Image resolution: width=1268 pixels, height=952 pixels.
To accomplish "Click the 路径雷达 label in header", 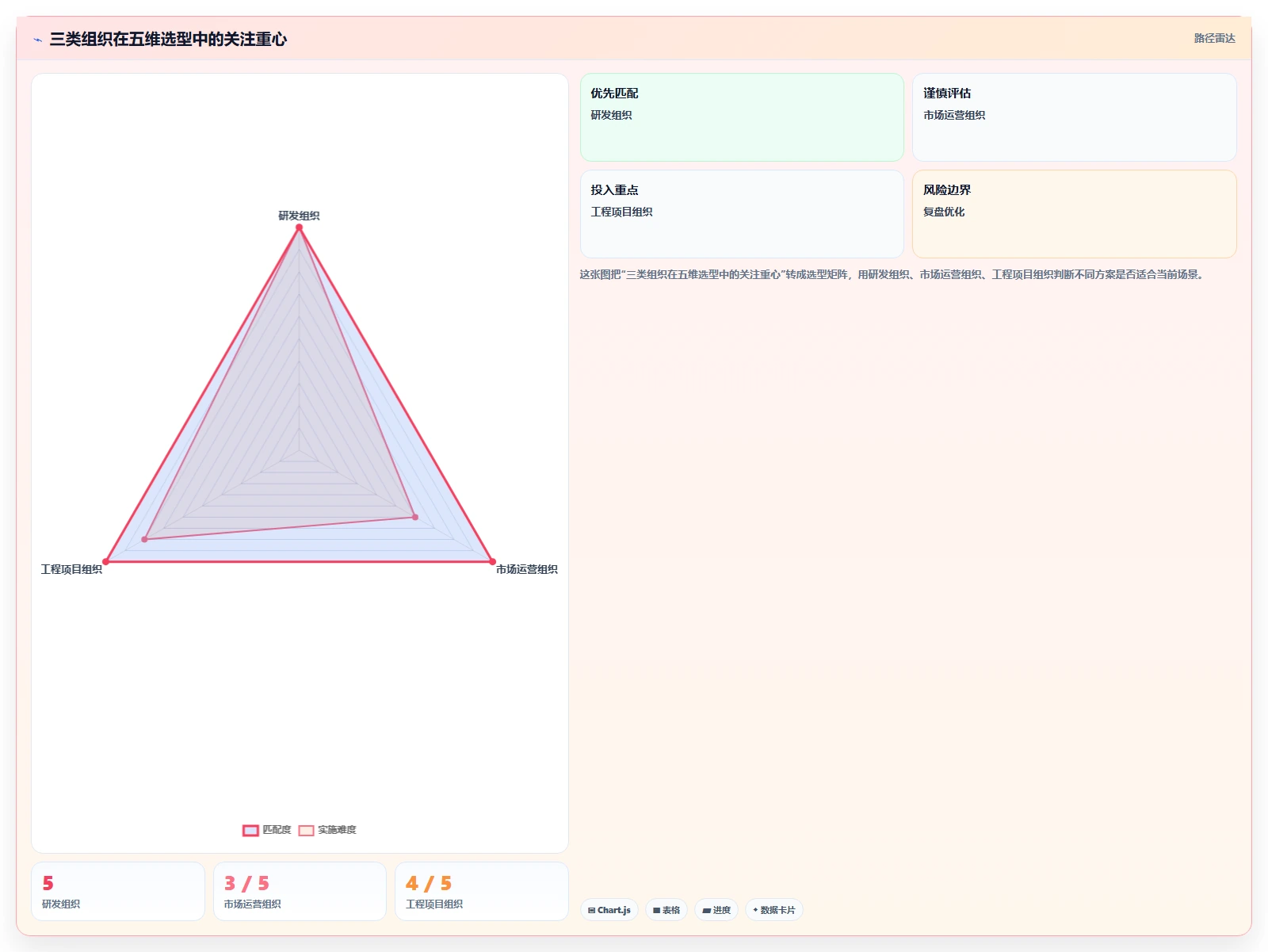I will 1214,38.
